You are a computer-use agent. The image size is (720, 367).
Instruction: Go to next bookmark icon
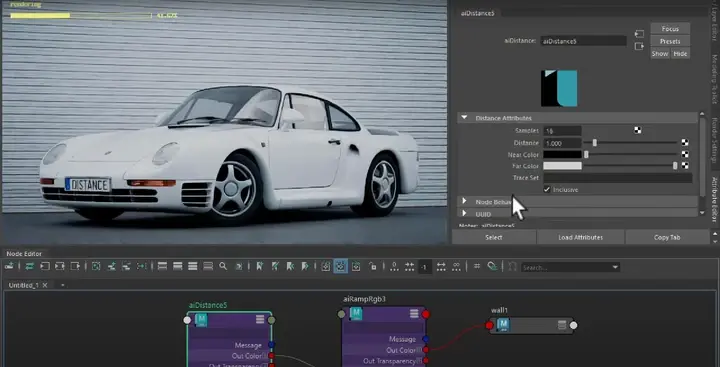[x=305, y=266]
